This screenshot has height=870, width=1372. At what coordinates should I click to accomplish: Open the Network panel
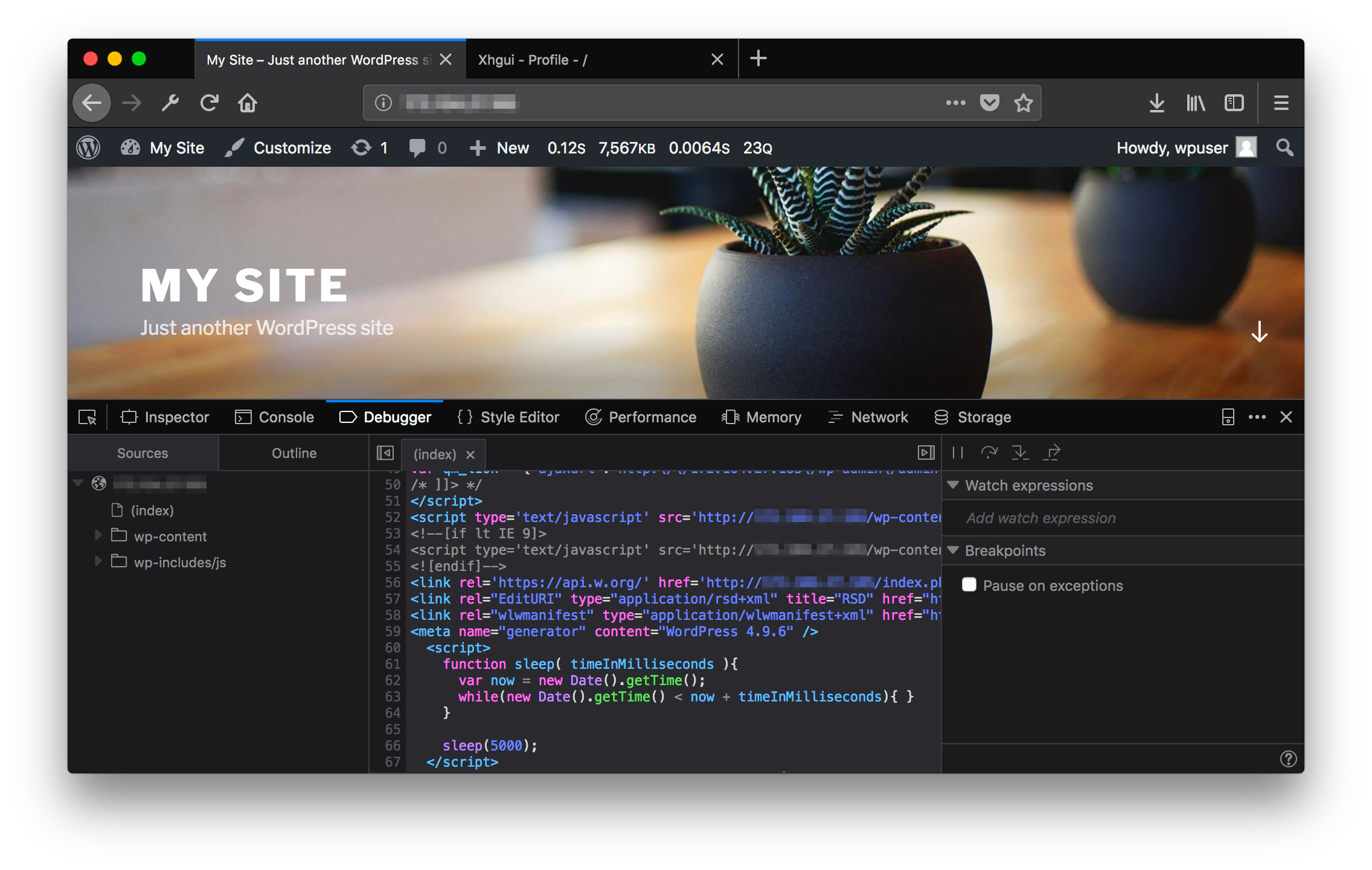(x=879, y=417)
